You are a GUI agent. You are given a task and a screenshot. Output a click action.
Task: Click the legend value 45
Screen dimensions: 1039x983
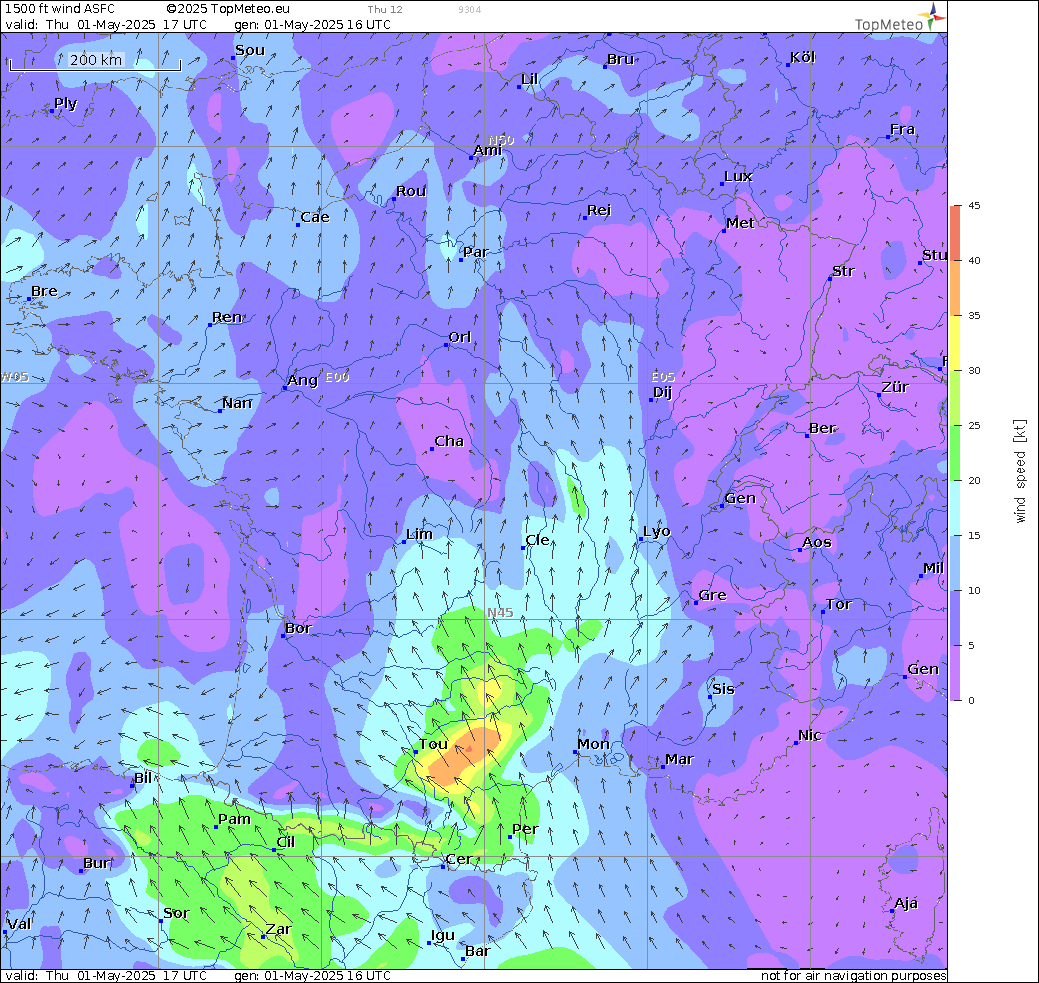pos(974,205)
